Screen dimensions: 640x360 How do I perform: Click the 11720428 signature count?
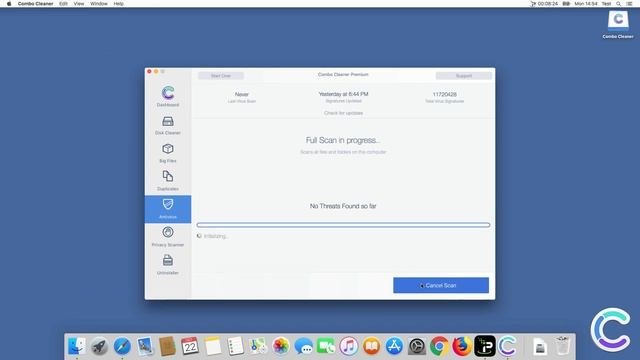pyautogui.click(x=444, y=94)
